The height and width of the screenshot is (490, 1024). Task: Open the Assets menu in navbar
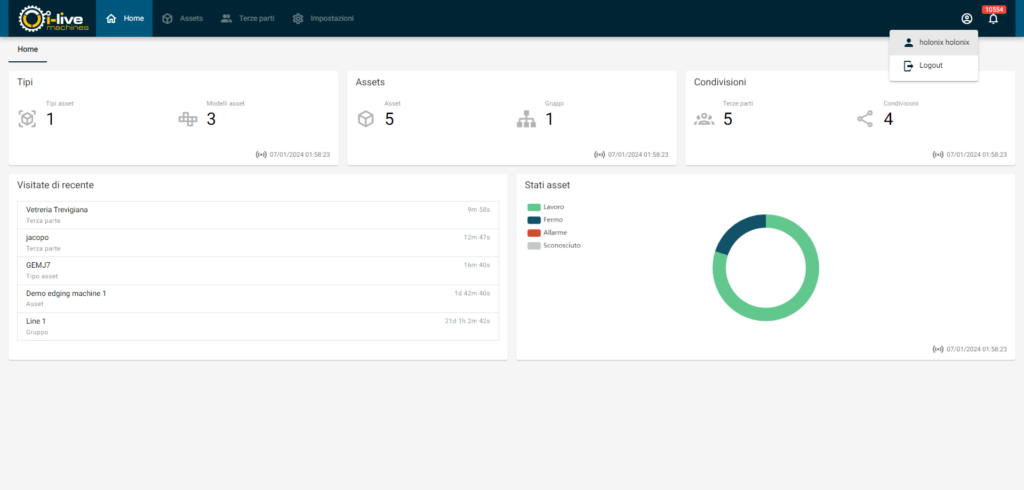(182, 19)
